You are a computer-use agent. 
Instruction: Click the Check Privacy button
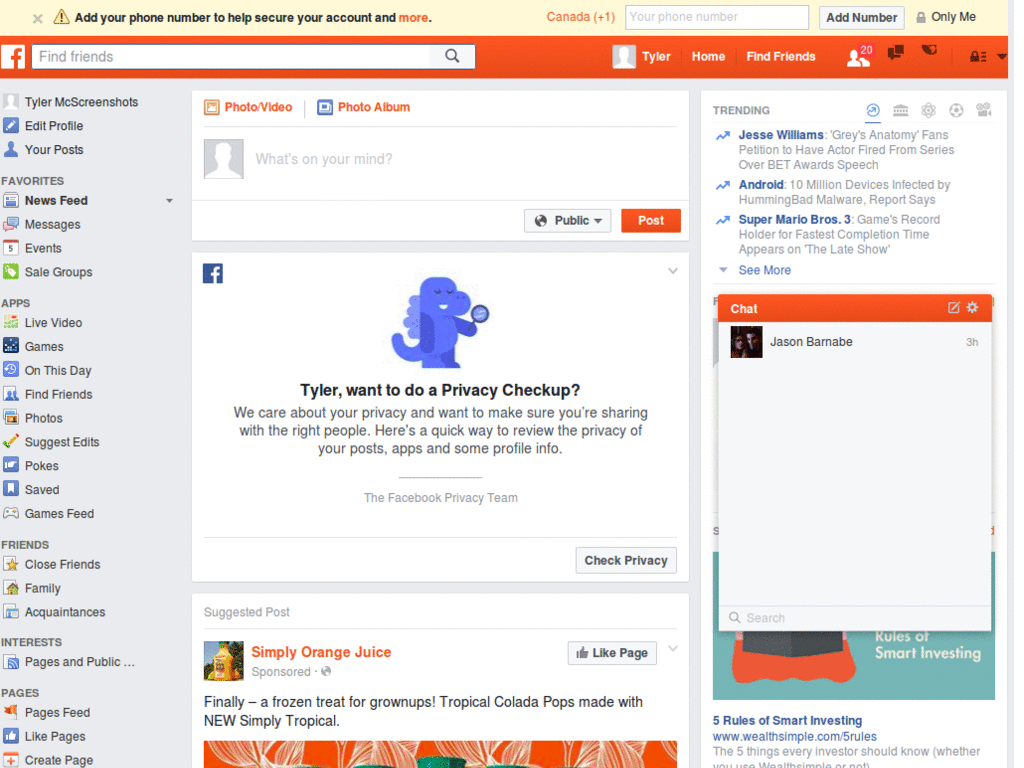(x=626, y=560)
